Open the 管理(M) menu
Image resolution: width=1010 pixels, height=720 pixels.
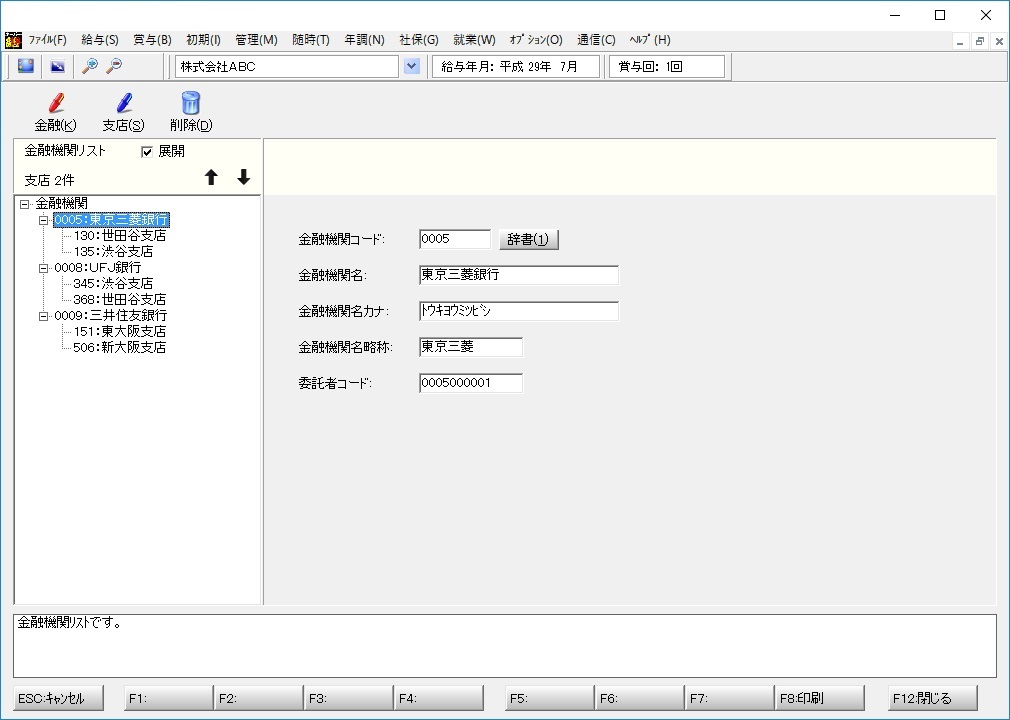[x=256, y=40]
